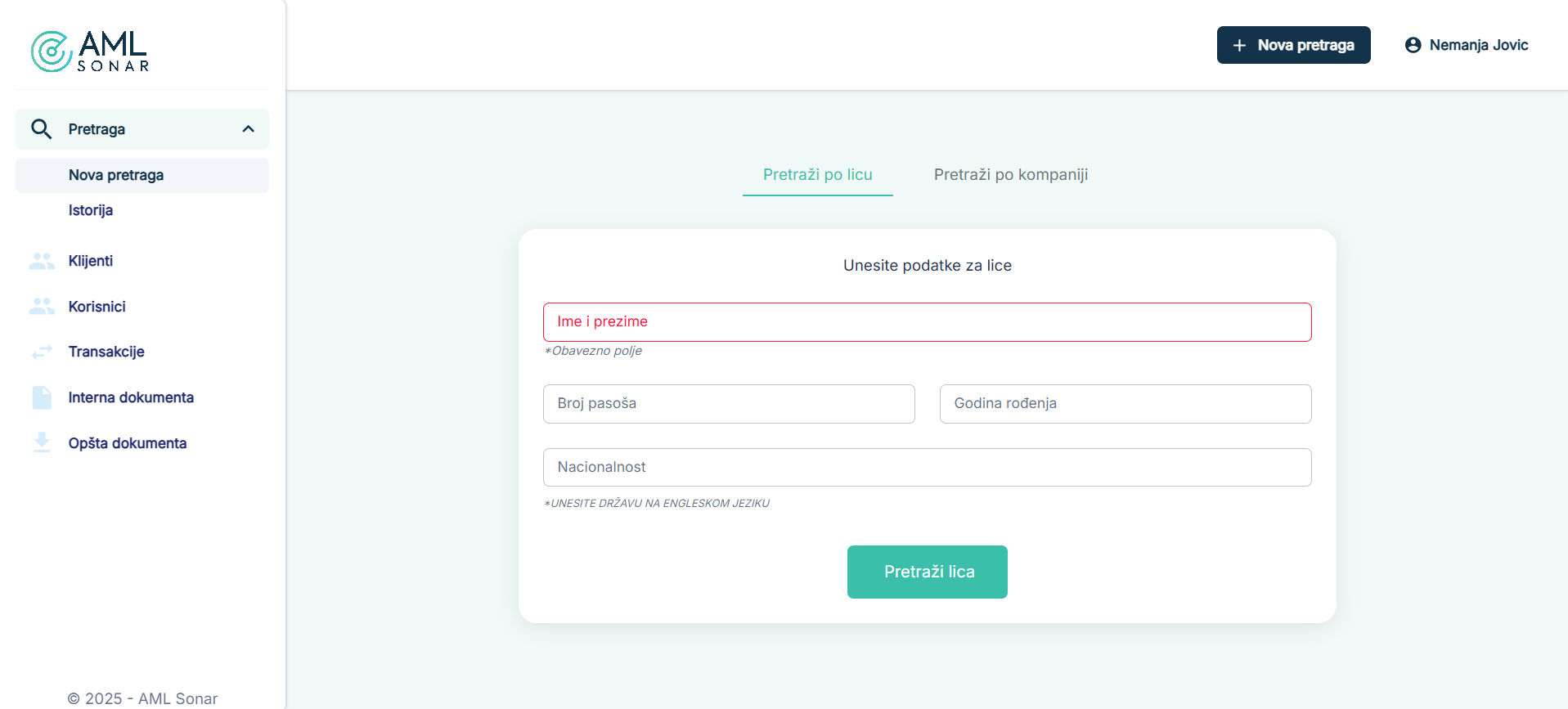Click the Transakcije arrows icon

pyautogui.click(x=42, y=352)
